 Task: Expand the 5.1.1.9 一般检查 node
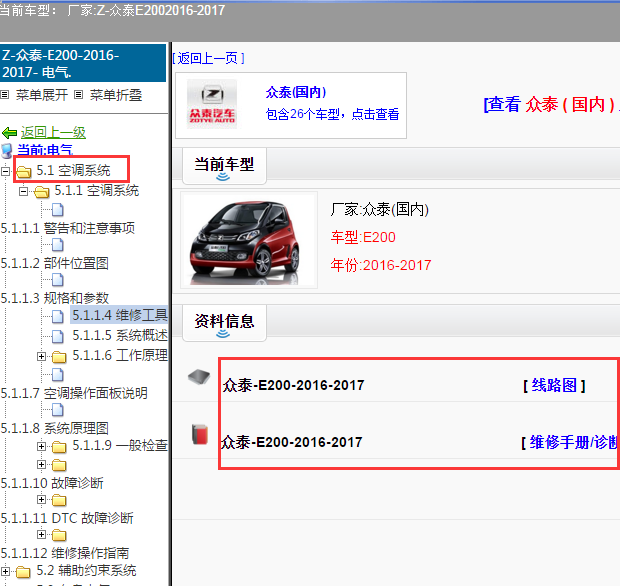pos(41,446)
